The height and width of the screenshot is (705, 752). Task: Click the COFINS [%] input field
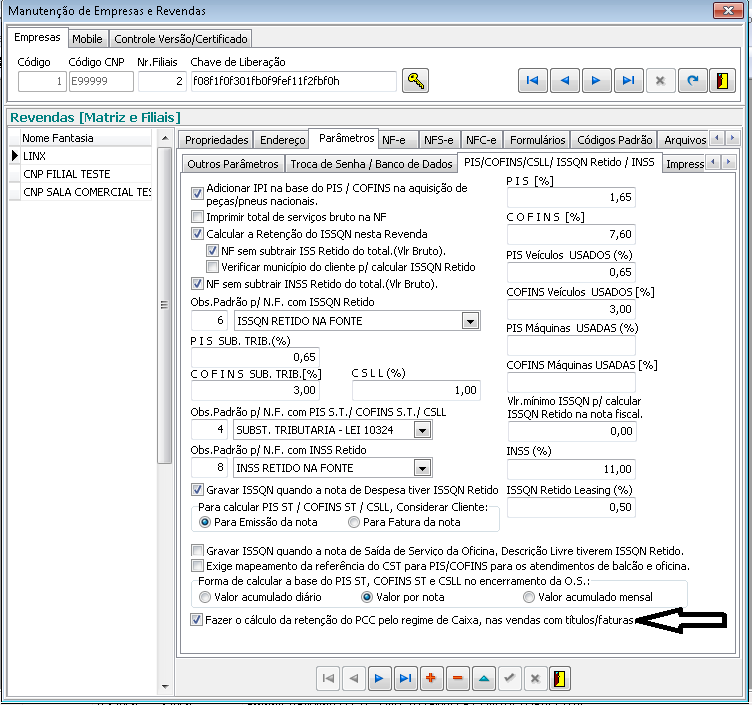(571, 233)
